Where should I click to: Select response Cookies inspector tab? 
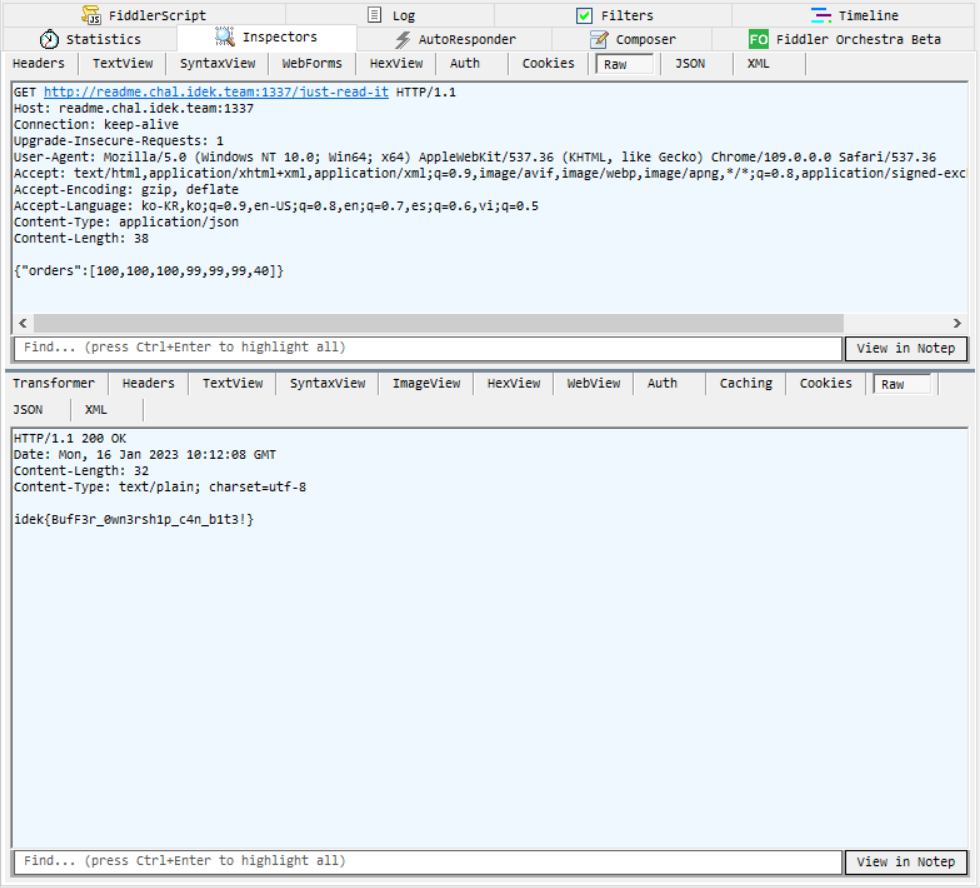[826, 384]
